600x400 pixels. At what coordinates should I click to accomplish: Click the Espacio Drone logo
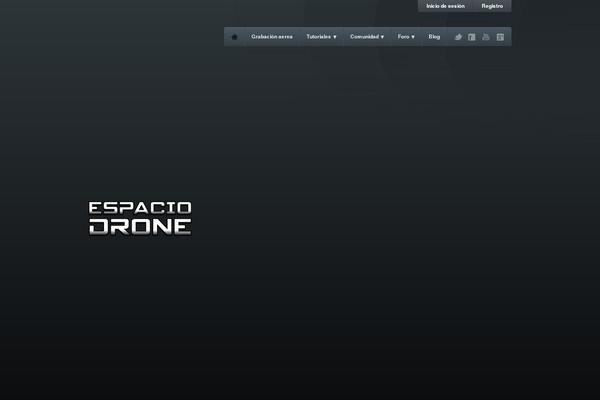click(140, 218)
